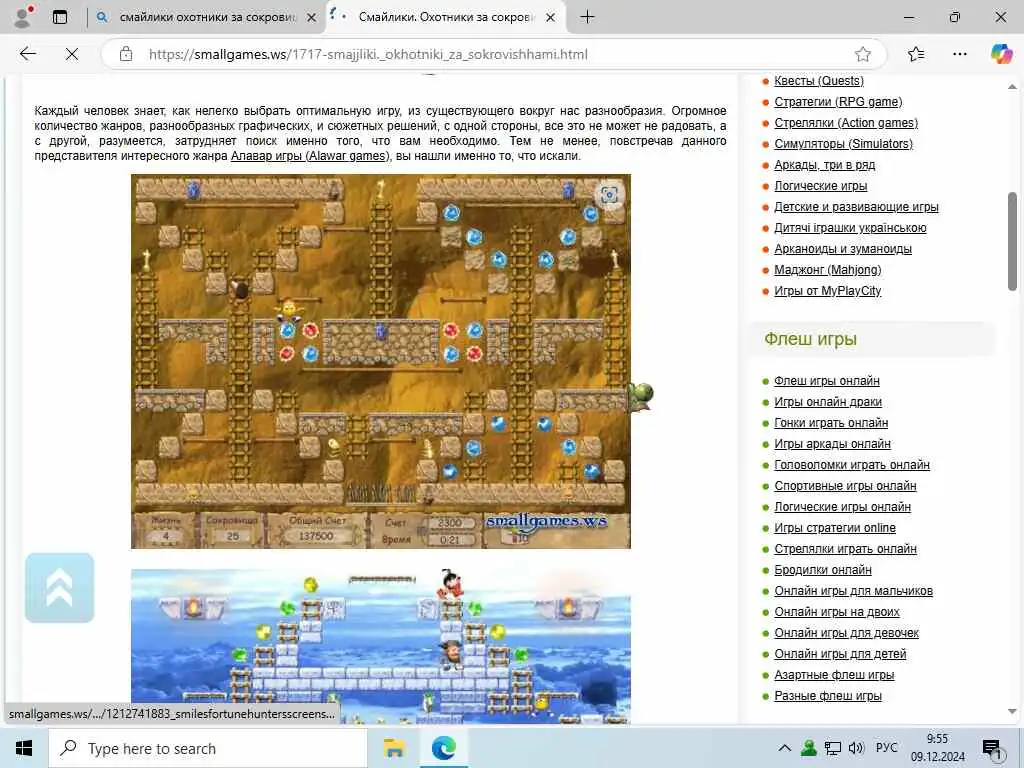Open Стрелялки играть онлайн link
This screenshot has width=1024, height=768.
[845, 549]
